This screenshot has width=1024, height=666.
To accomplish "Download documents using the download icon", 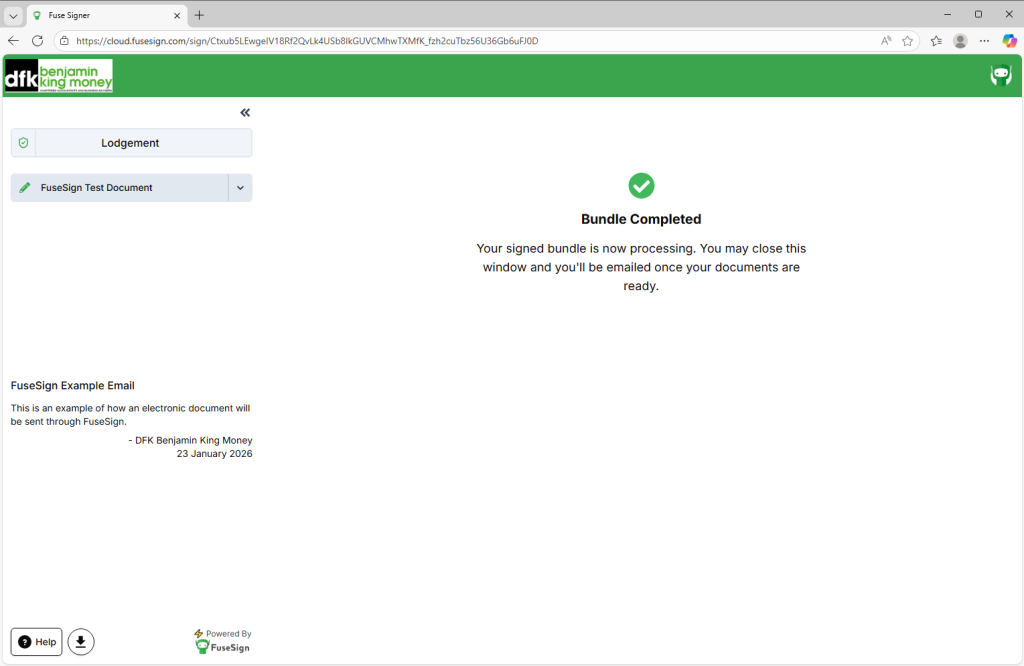I will point(81,642).
